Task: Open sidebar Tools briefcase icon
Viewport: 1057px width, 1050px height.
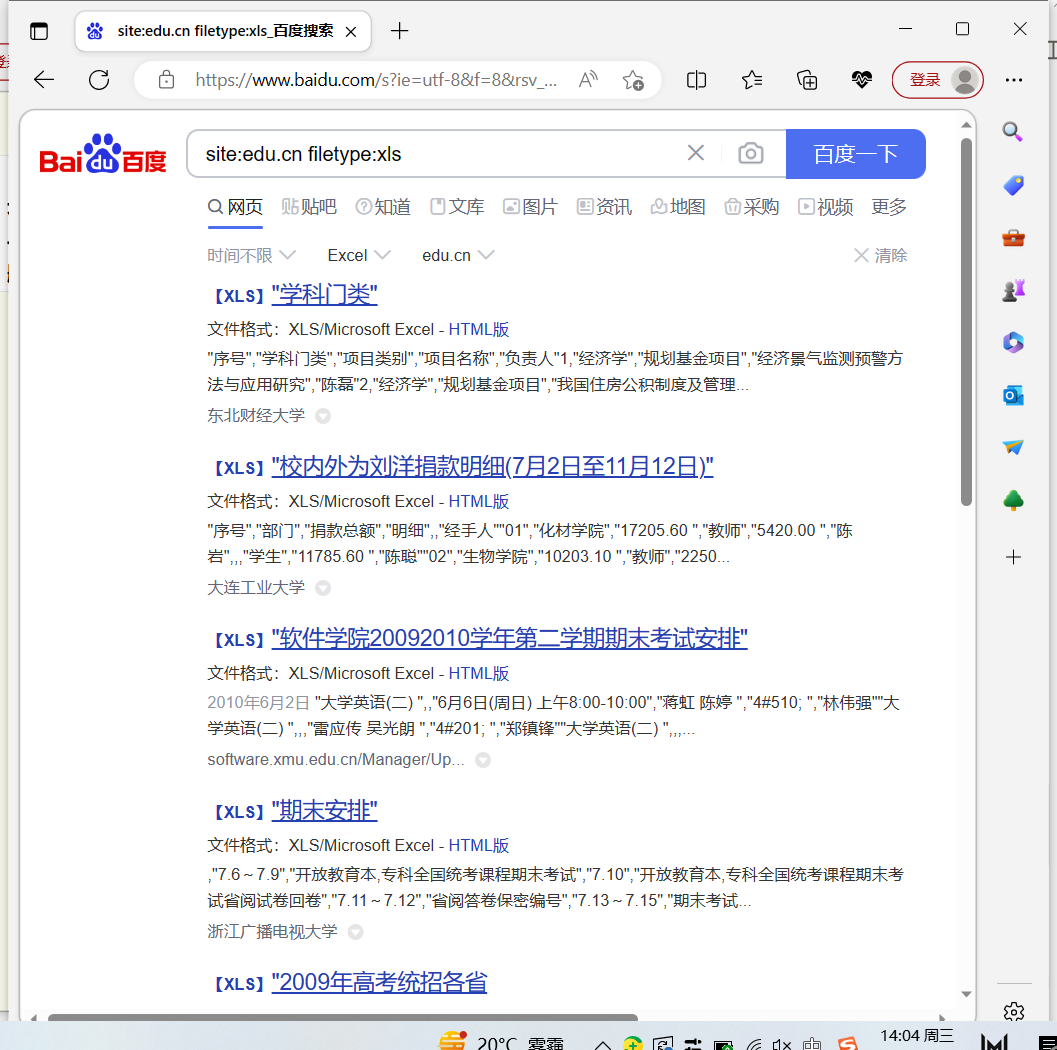Action: coord(1013,238)
